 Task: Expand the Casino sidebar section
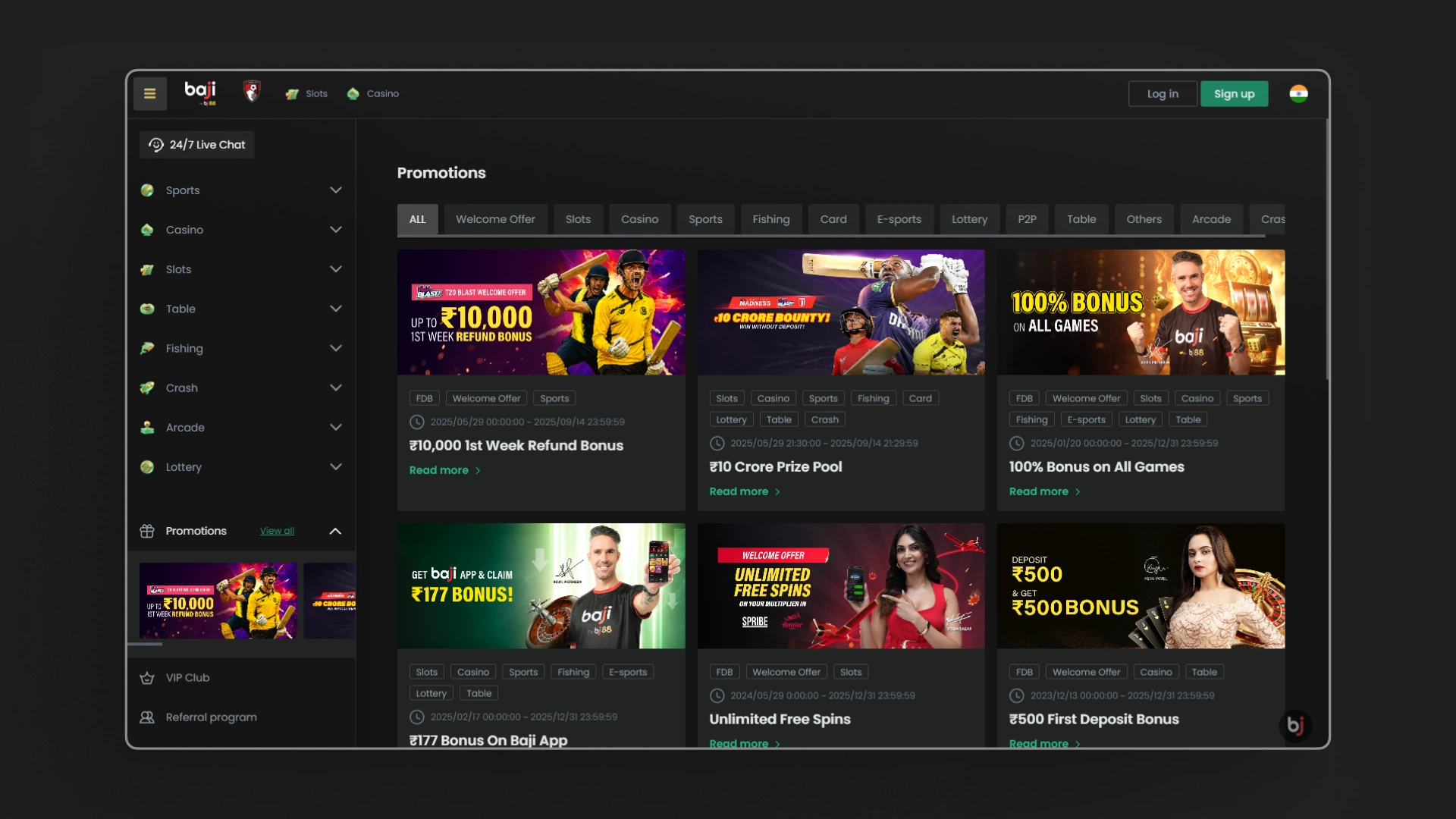coord(336,230)
